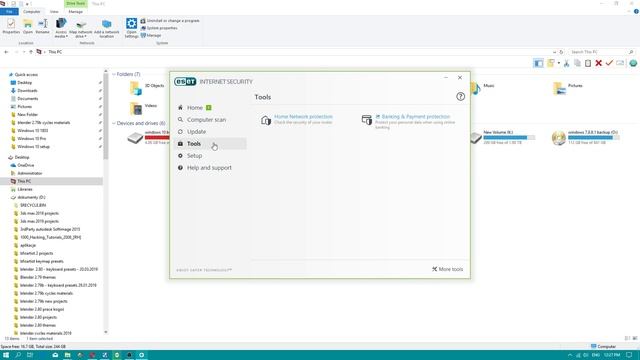Select Libraries in navigation pane
The height and width of the screenshot is (360, 640).
(x=24, y=189)
